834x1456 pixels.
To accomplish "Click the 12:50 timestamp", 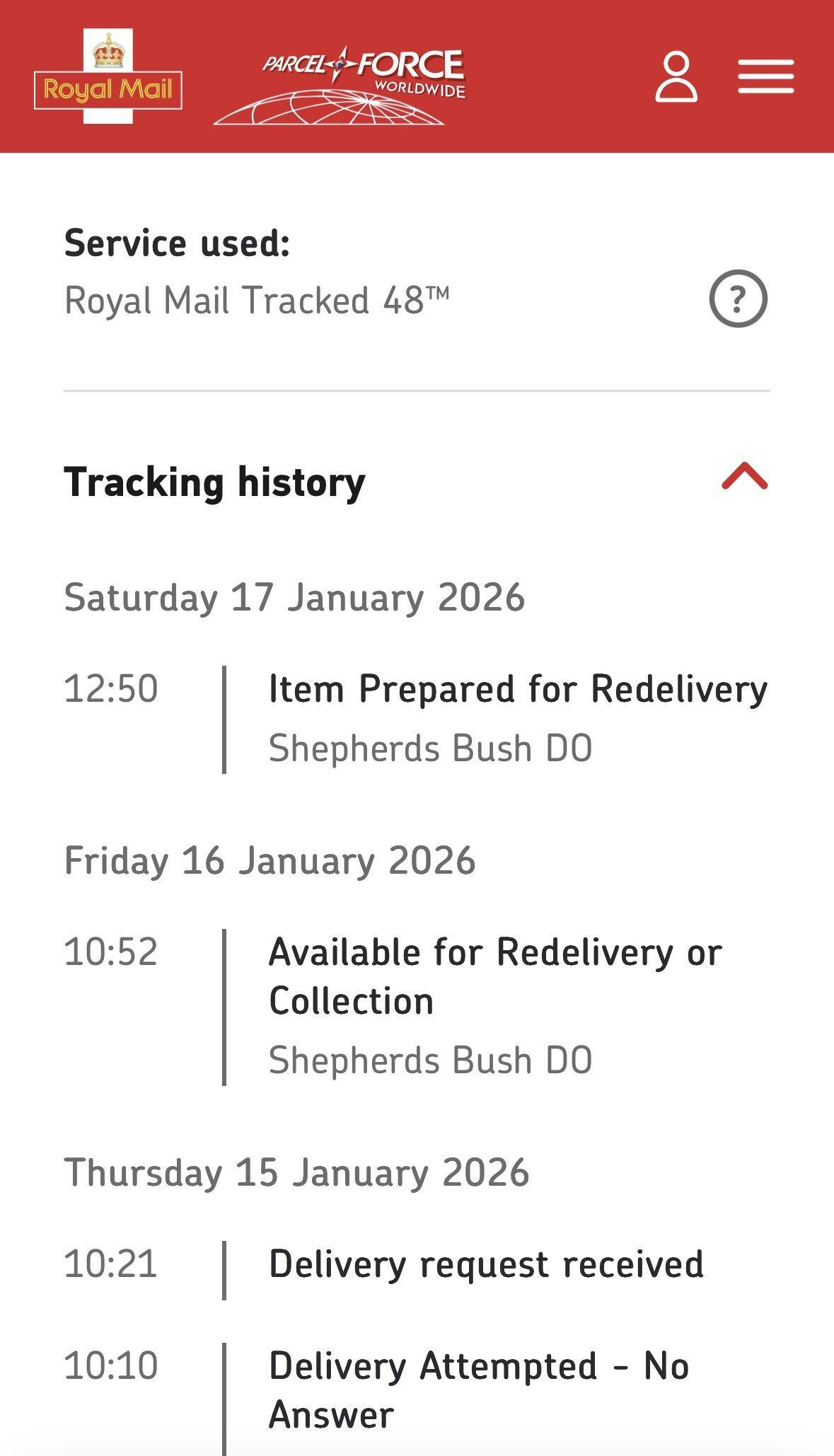I will [x=111, y=689].
